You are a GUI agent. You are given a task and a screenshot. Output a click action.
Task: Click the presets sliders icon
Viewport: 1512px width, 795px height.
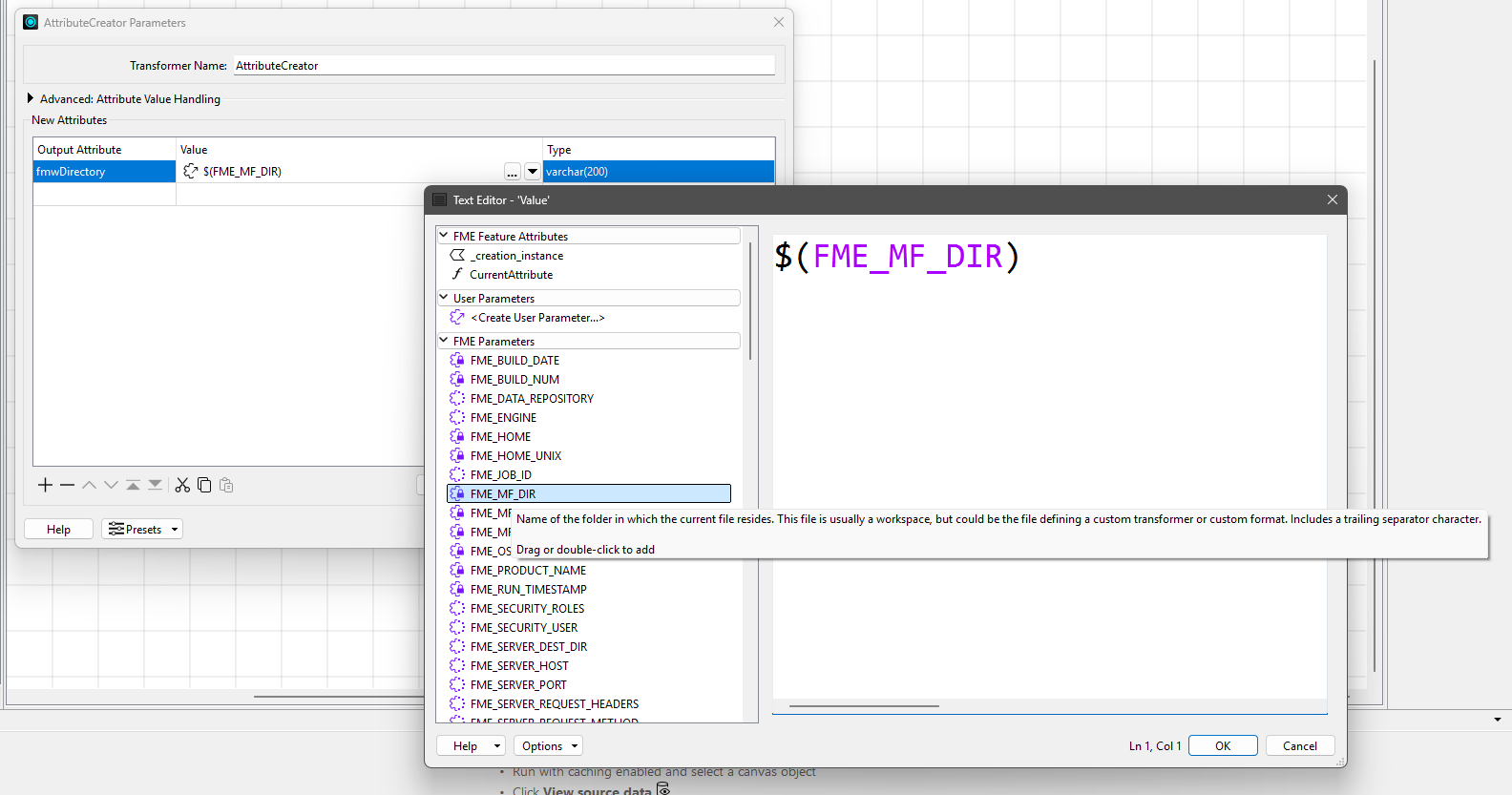tap(116, 529)
